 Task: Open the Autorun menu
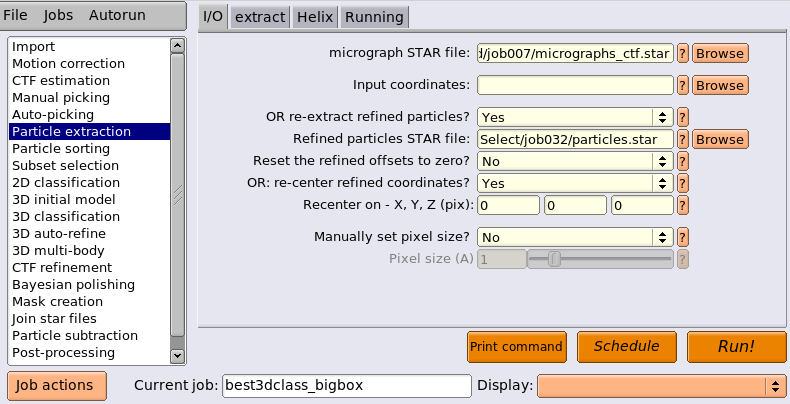(117, 15)
